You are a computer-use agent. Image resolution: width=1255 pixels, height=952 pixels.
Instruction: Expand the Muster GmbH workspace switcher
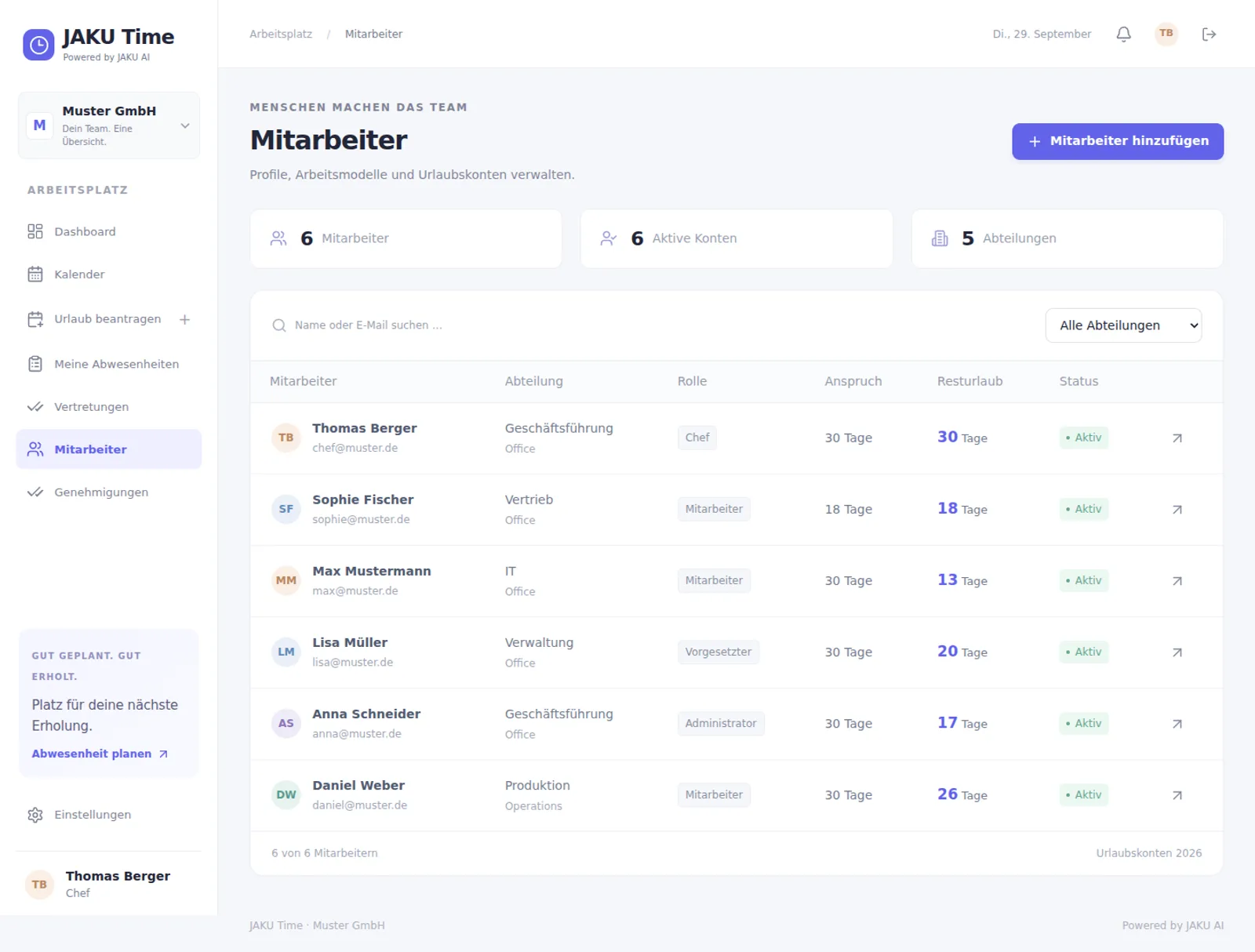109,125
